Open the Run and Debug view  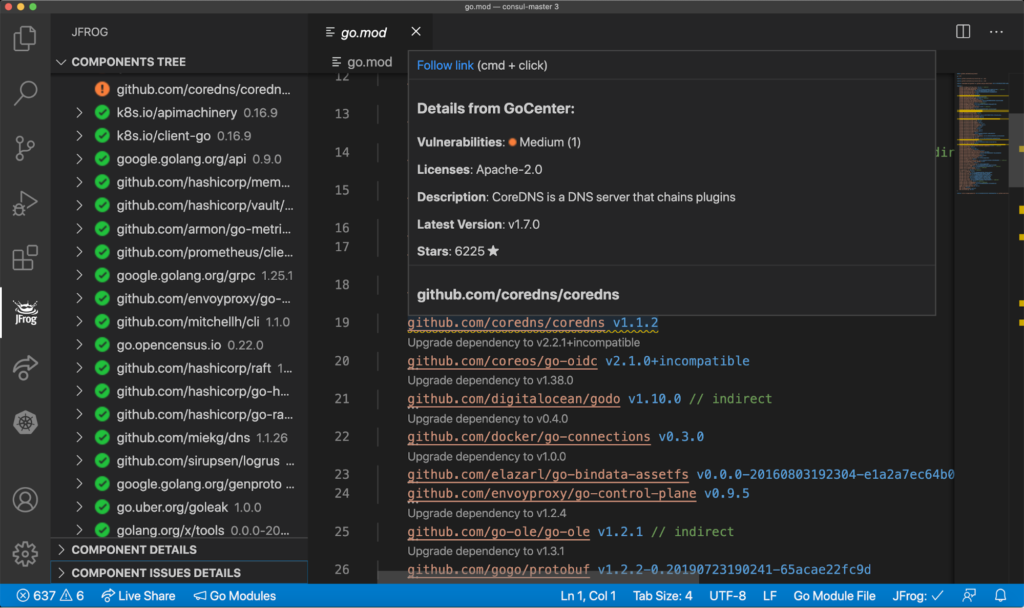(25, 204)
